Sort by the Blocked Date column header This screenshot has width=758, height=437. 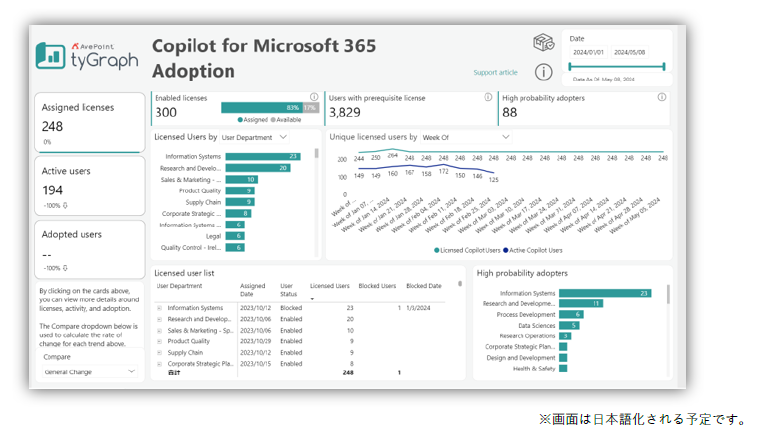(423, 286)
